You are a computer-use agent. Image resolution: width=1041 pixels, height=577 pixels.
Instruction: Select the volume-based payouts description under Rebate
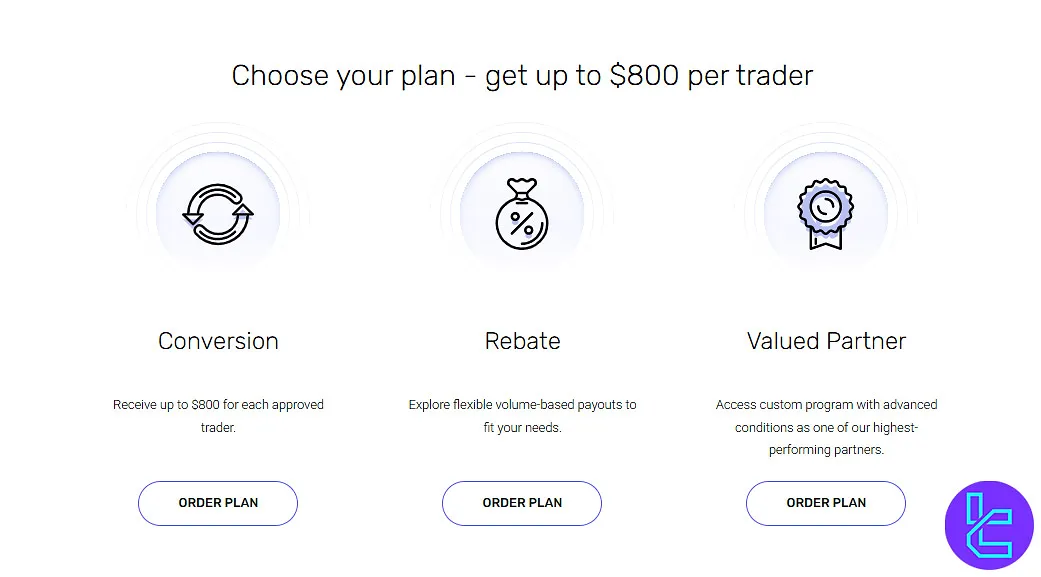click(x=521, y=415)
